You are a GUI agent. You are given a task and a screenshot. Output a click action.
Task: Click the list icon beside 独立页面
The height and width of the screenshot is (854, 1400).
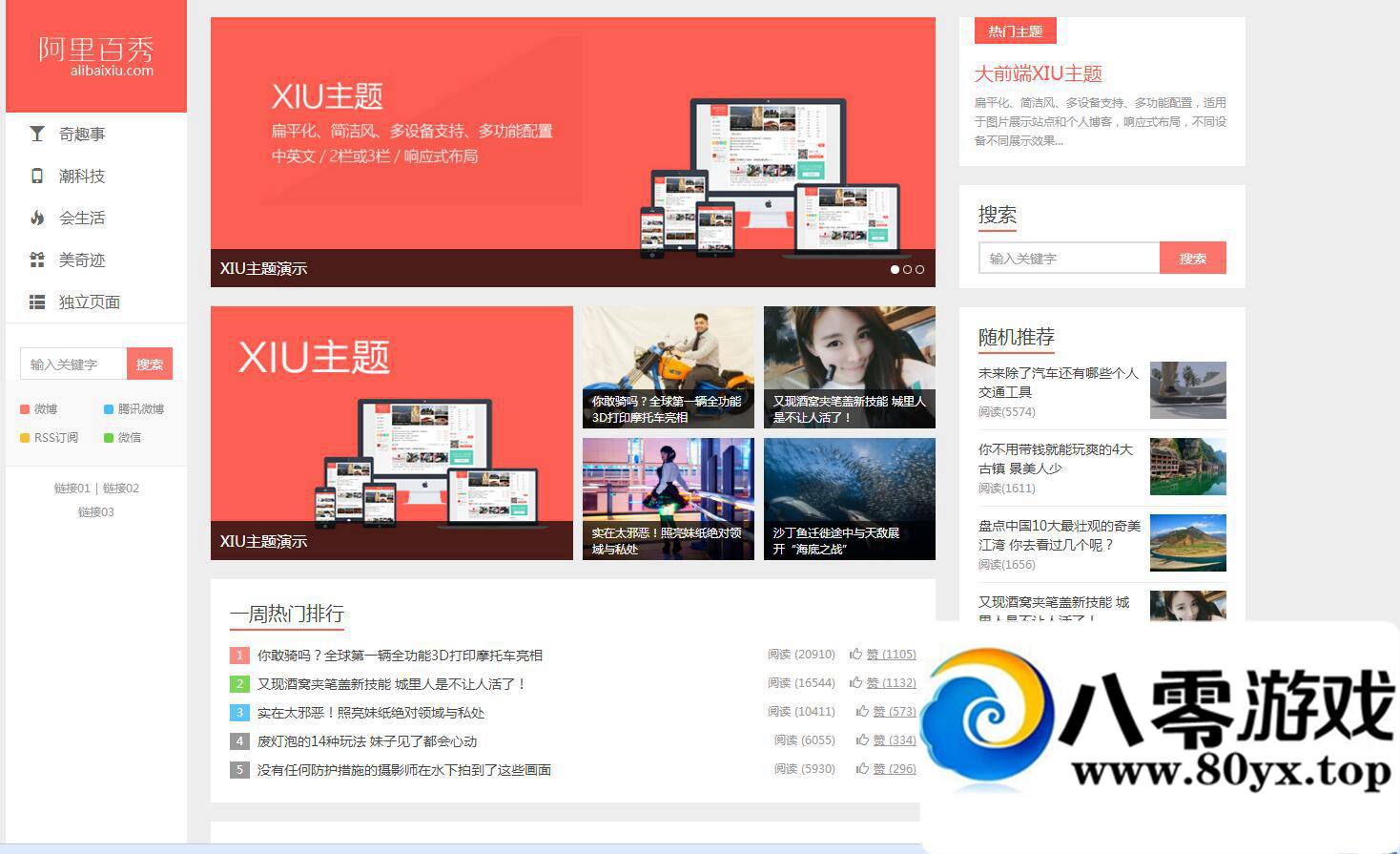coord(37,302)
